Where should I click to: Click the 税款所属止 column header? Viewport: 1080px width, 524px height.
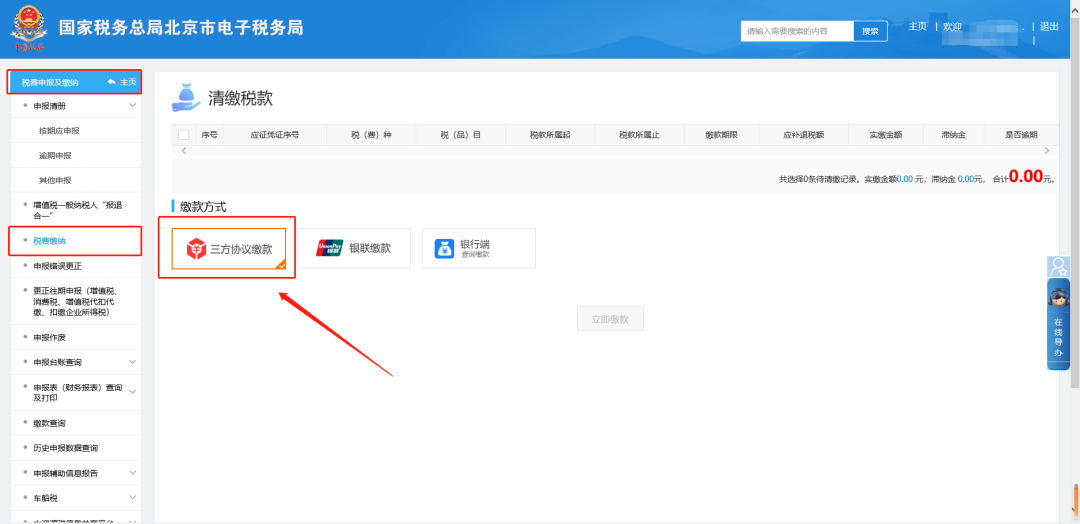(639, 135)
